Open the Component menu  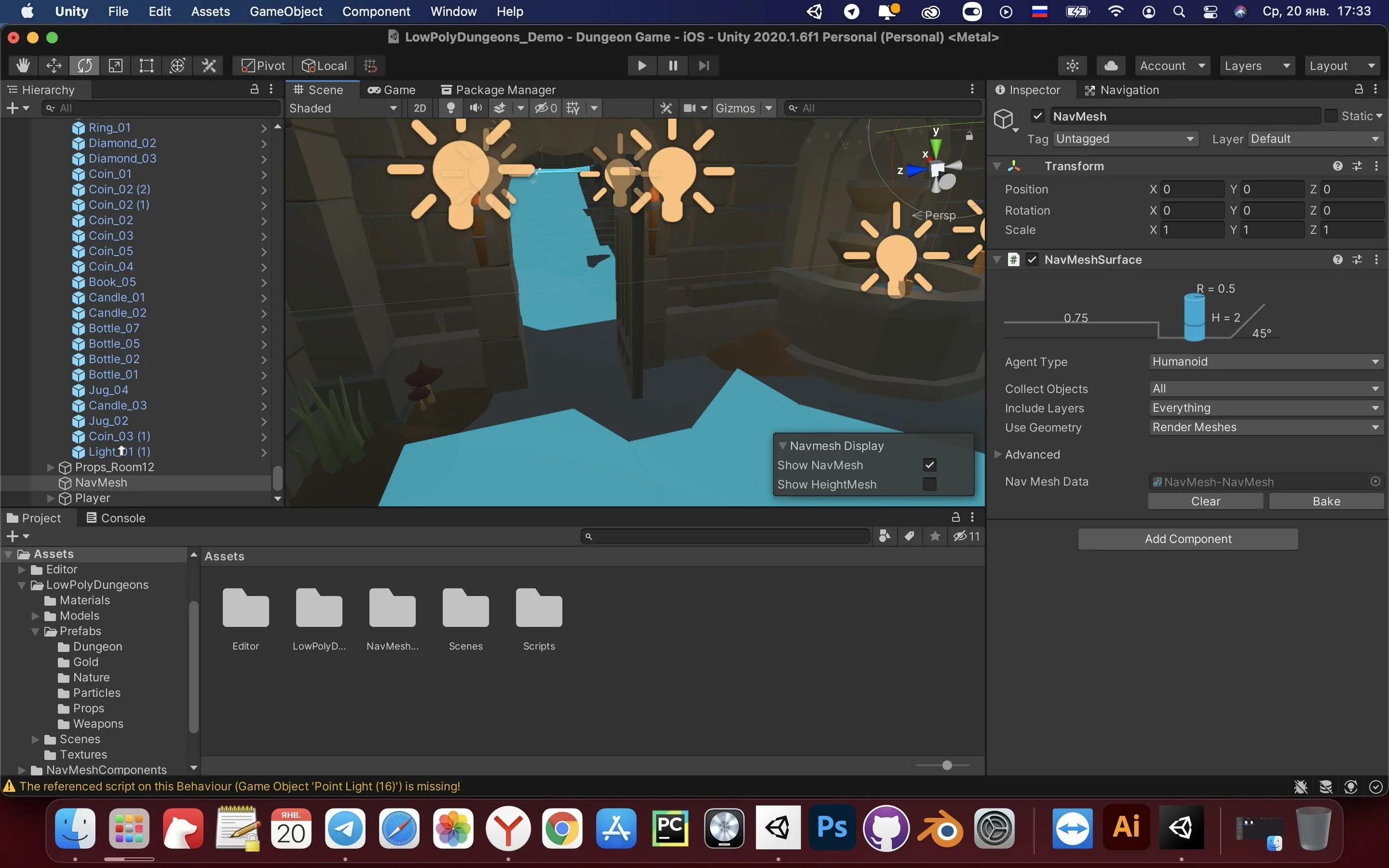[x=376, y=12]
